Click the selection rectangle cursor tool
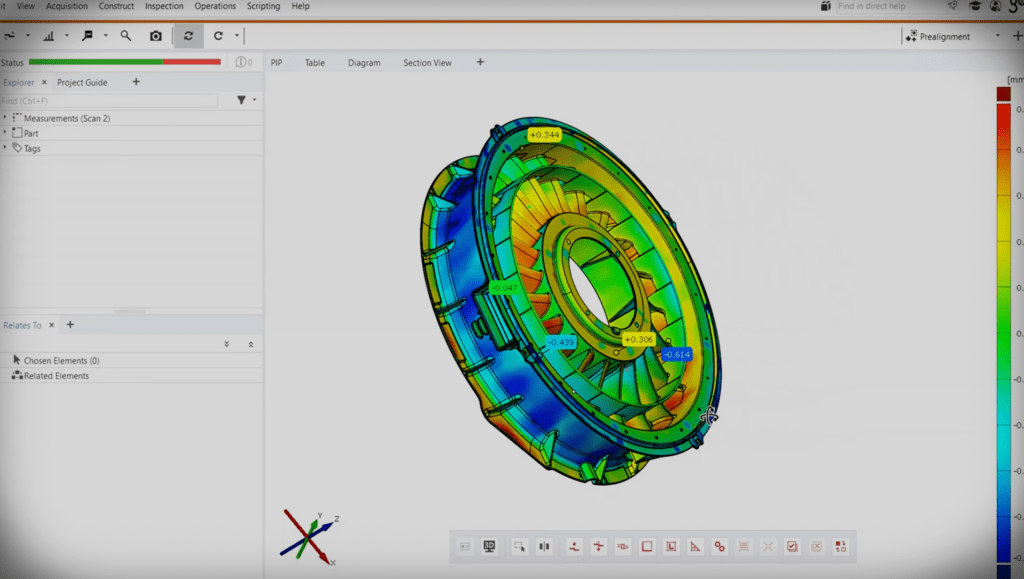The width and height of the screenshot is (1024, 579). click(519, 547)
